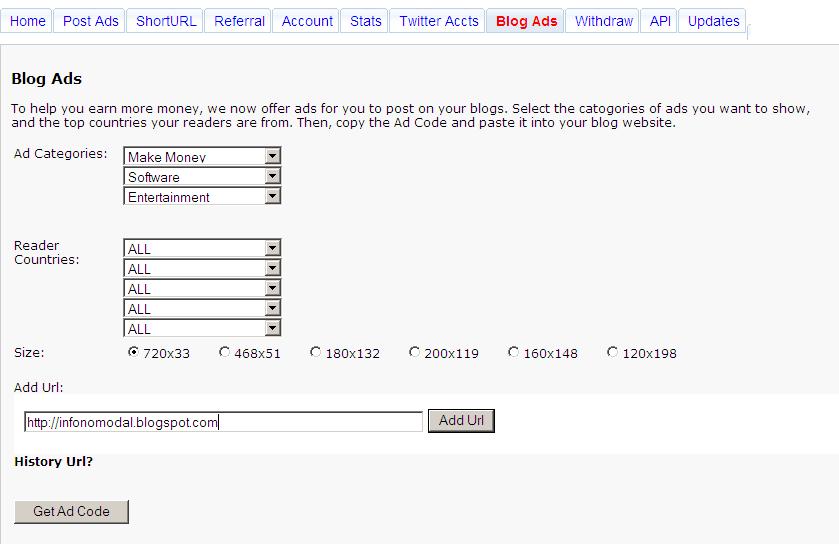Click into the Add Url text field
Screen dimensions: 839x544
tap(223, 422)
